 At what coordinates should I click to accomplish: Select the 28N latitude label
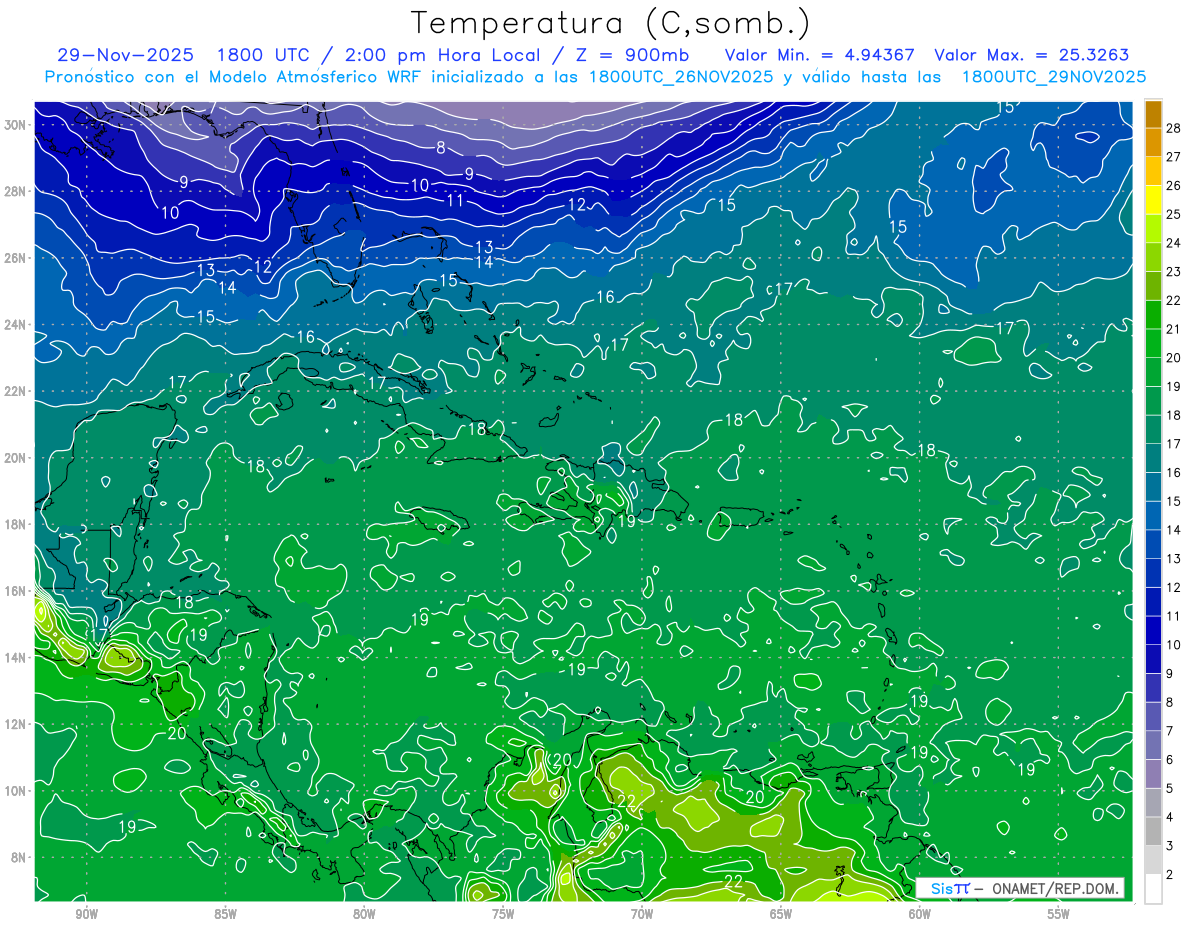(16, 191)
